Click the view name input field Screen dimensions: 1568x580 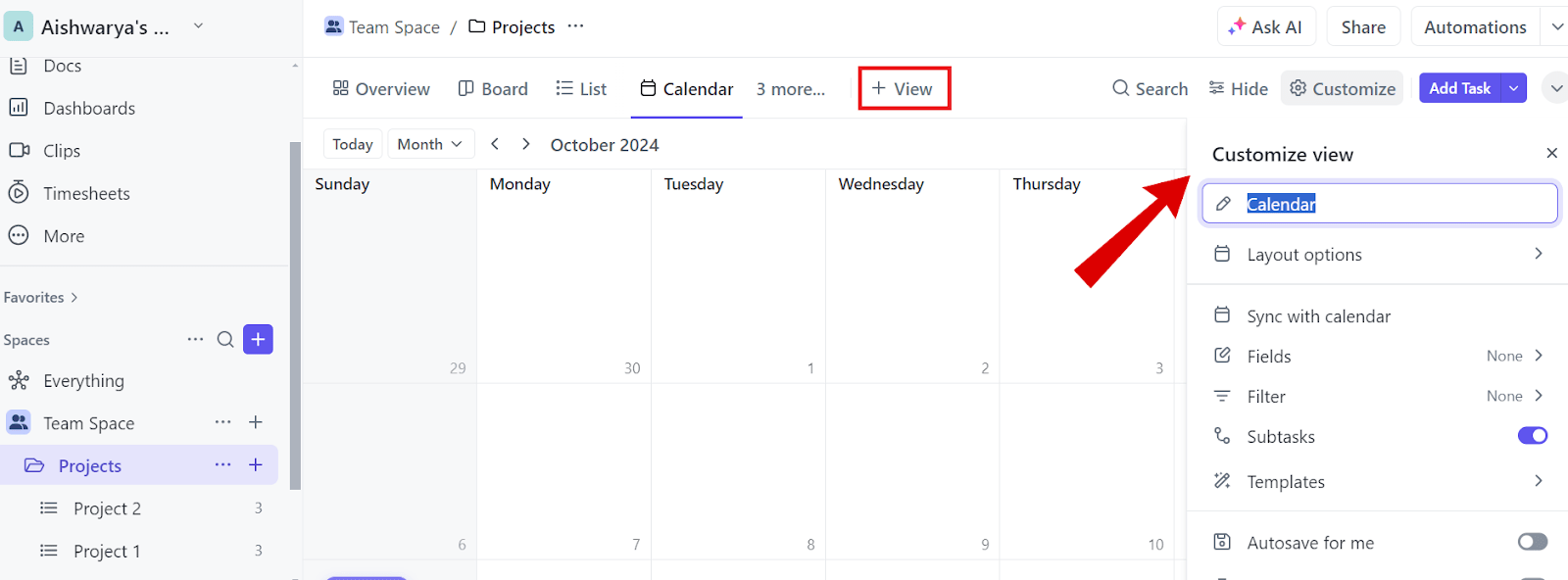pos(1392,204)
